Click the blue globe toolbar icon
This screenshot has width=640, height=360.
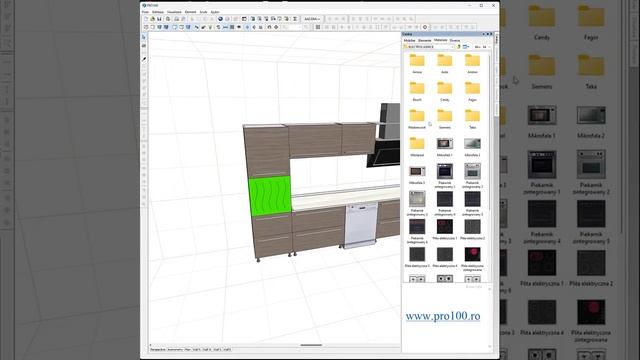click(x=220, y=19)
